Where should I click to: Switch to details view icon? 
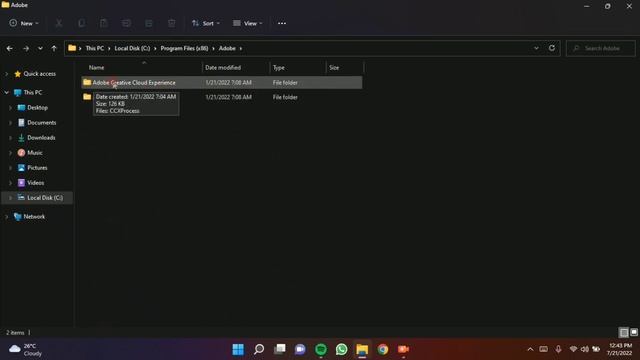(x=624, y=333)
